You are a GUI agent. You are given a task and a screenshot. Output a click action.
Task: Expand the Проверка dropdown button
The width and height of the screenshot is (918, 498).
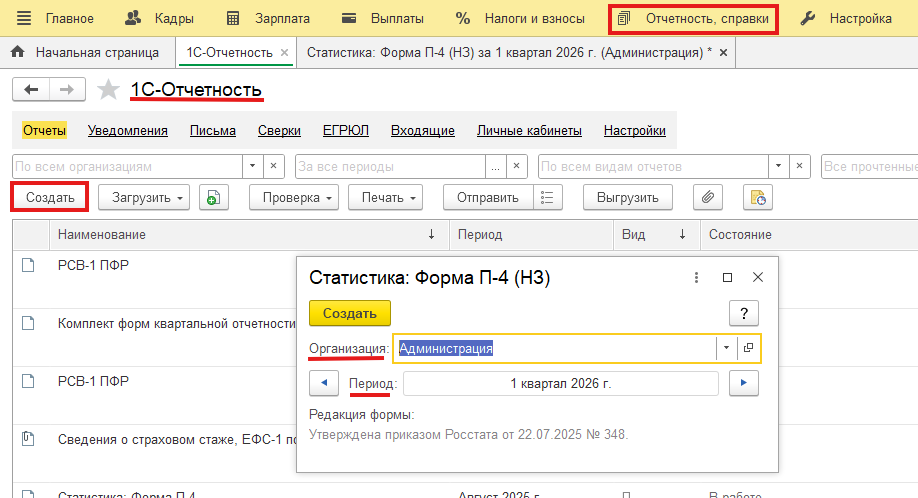(x=293, y=197)
